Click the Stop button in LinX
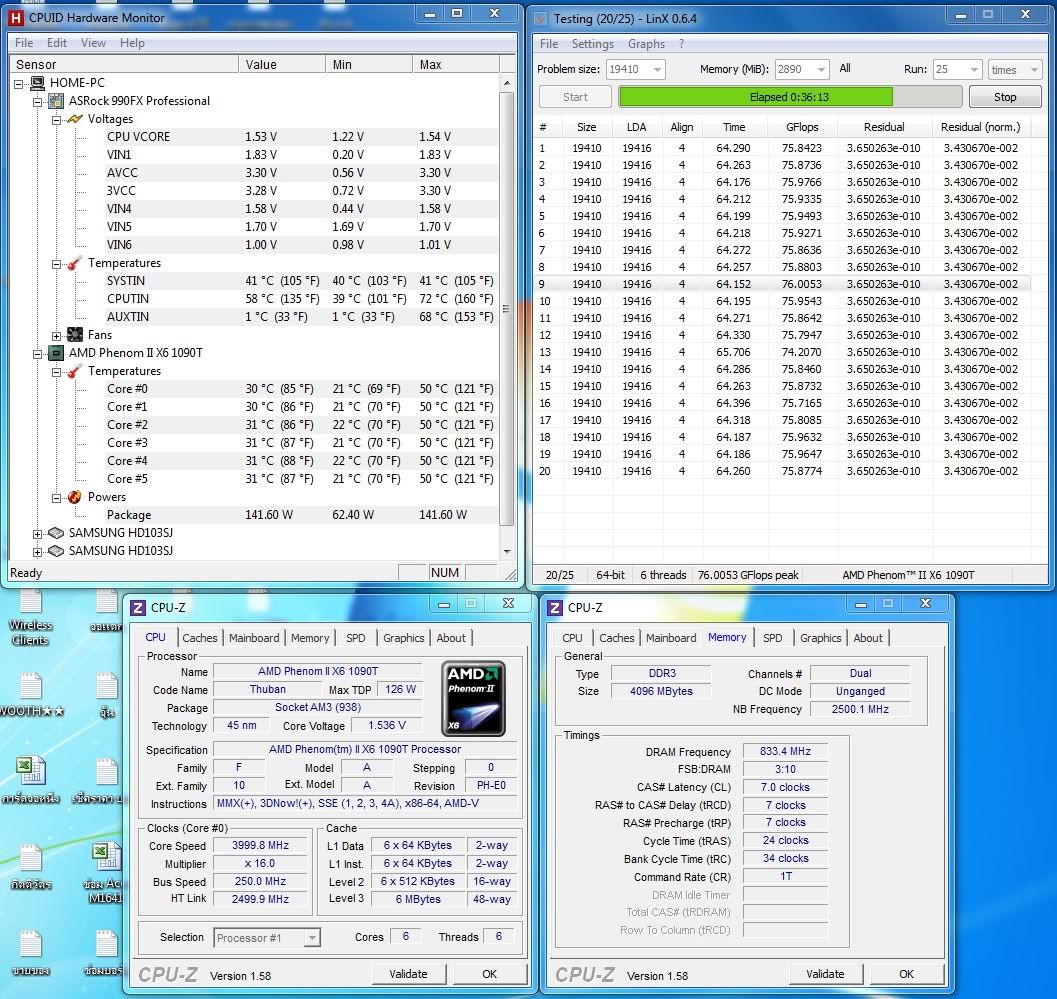The image size is (1057, 999). tap(1004, 97)
